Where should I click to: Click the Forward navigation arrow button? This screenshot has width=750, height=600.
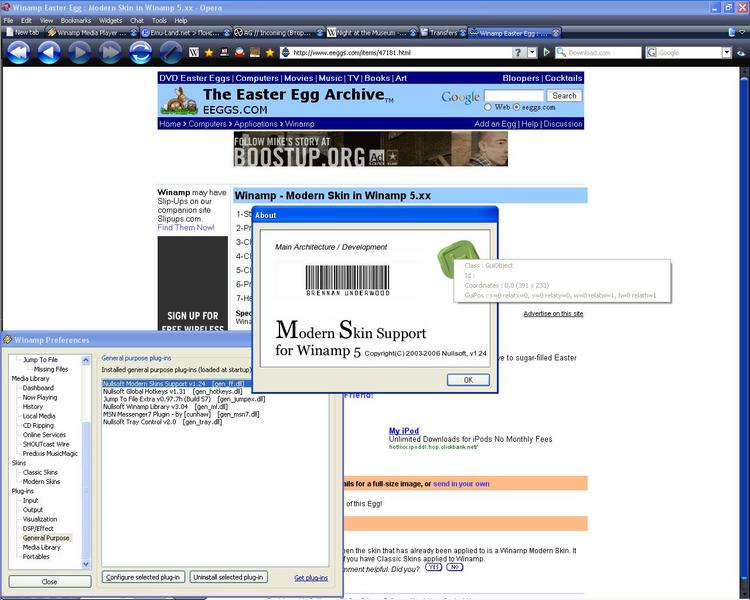click(x=79, y=52)
